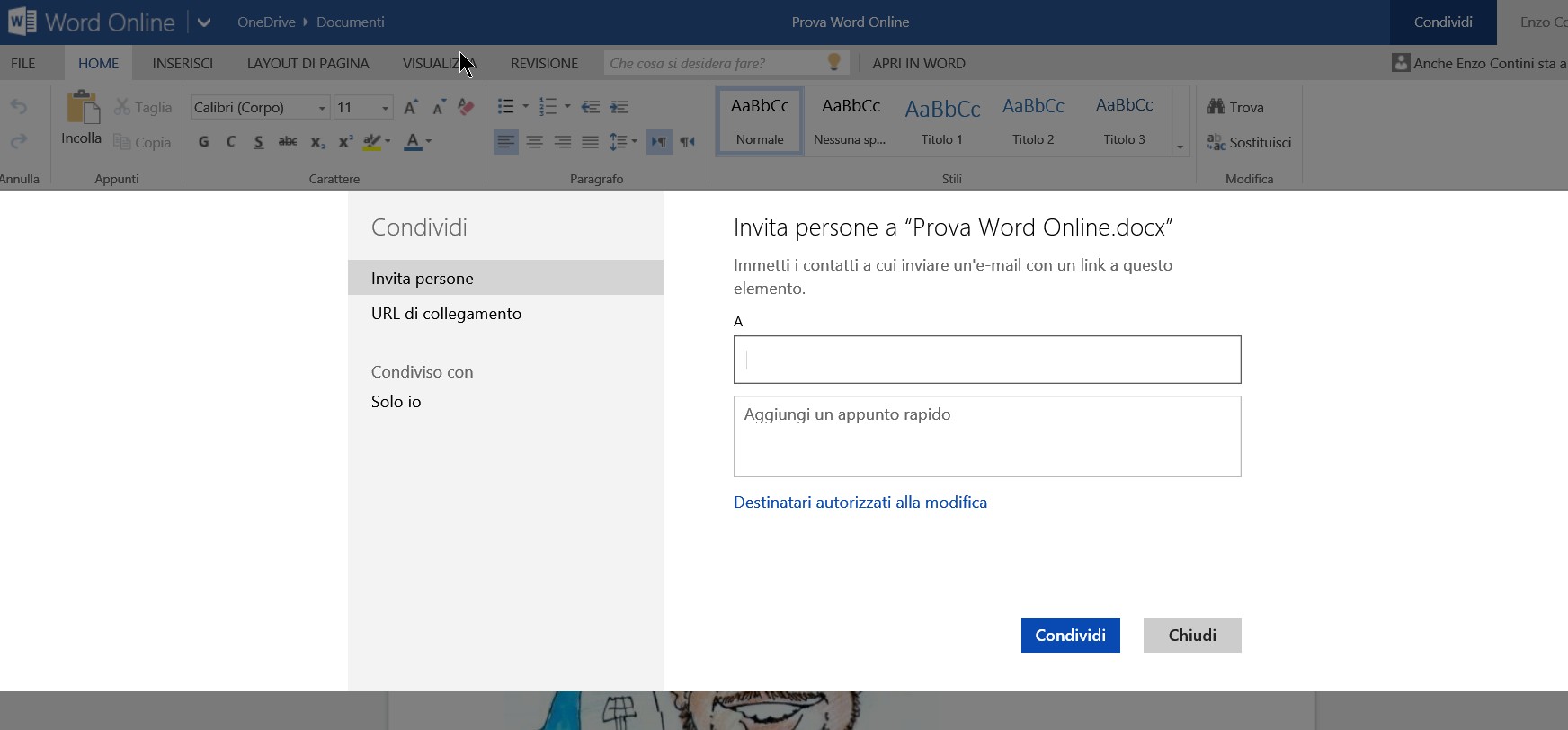Viewport: 1568px width, 730px height.
Task: Open the INSERISCI ribbon tab
Action: click(183, 63)
